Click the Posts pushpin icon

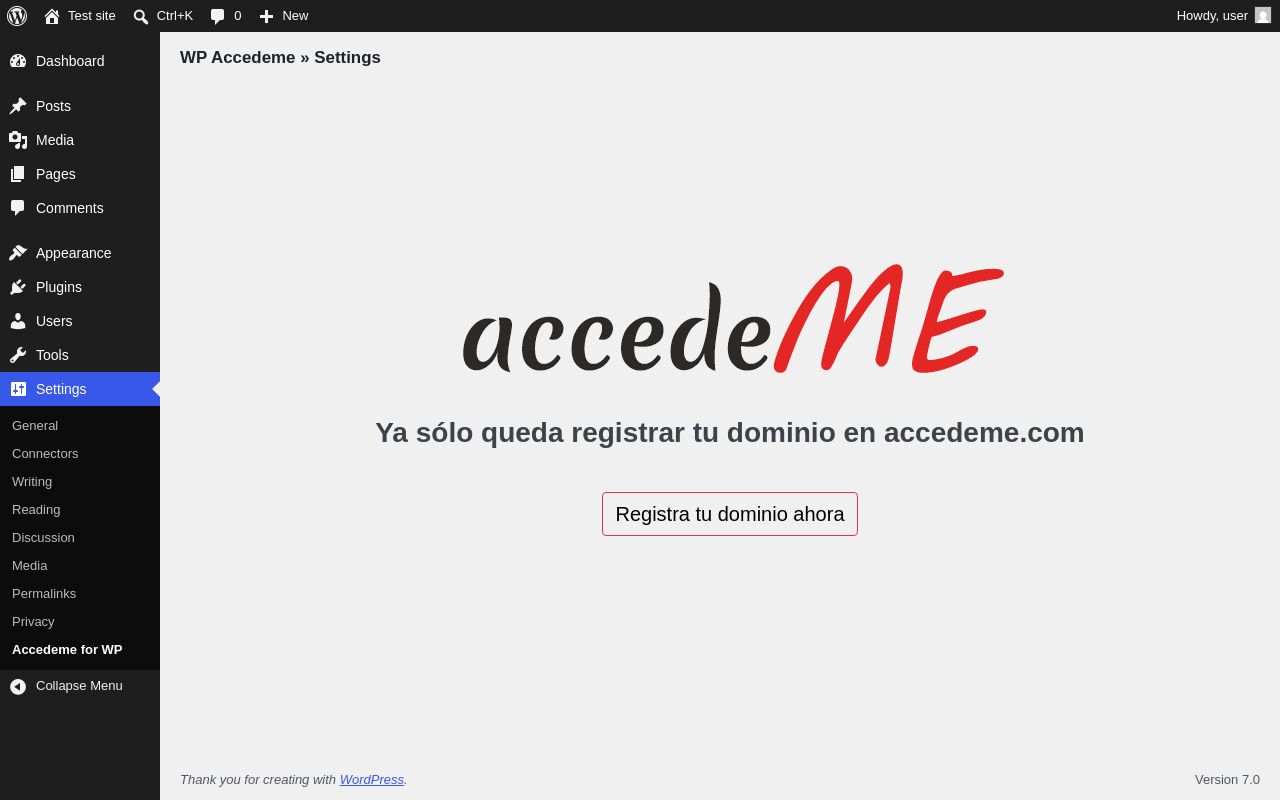(18, 106)
